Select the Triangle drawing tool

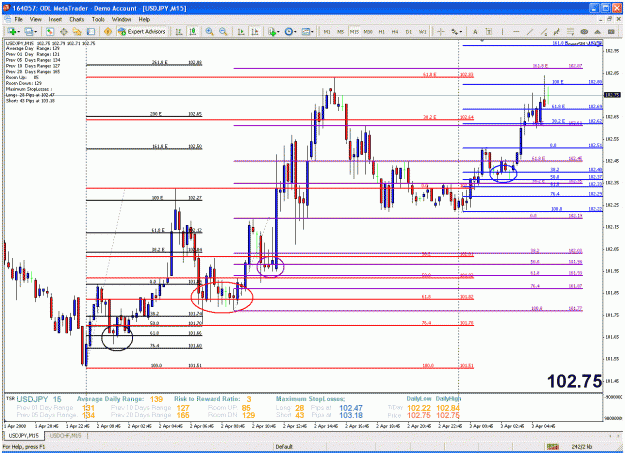pos(597,32)
